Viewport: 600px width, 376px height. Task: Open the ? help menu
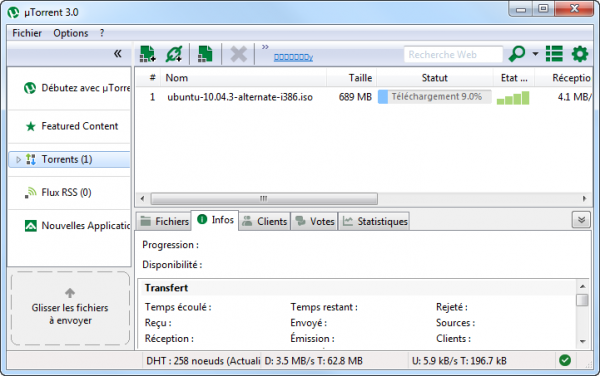[102, 33]
